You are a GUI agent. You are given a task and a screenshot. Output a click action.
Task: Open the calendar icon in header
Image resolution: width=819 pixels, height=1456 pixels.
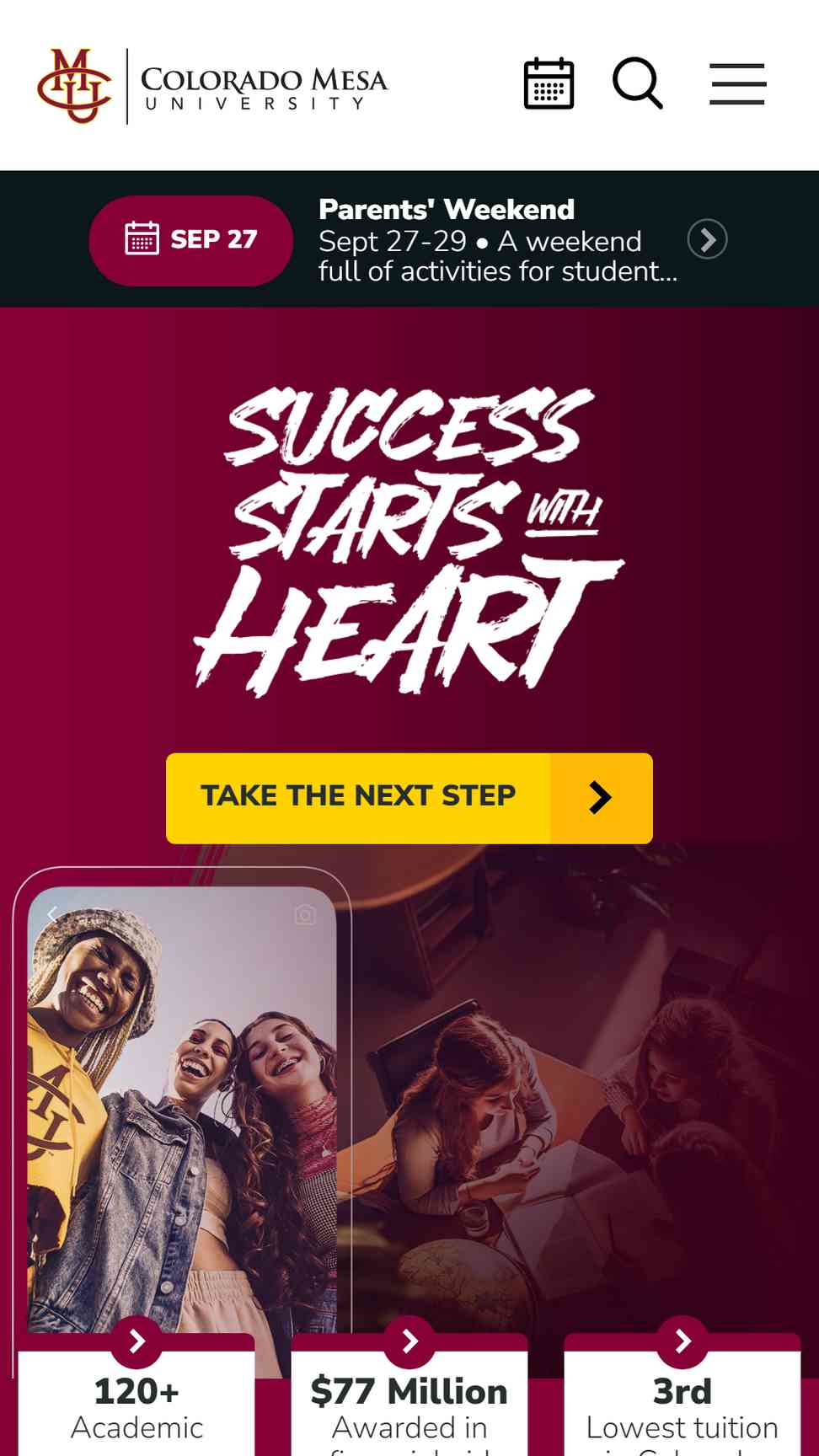(549, 83)
